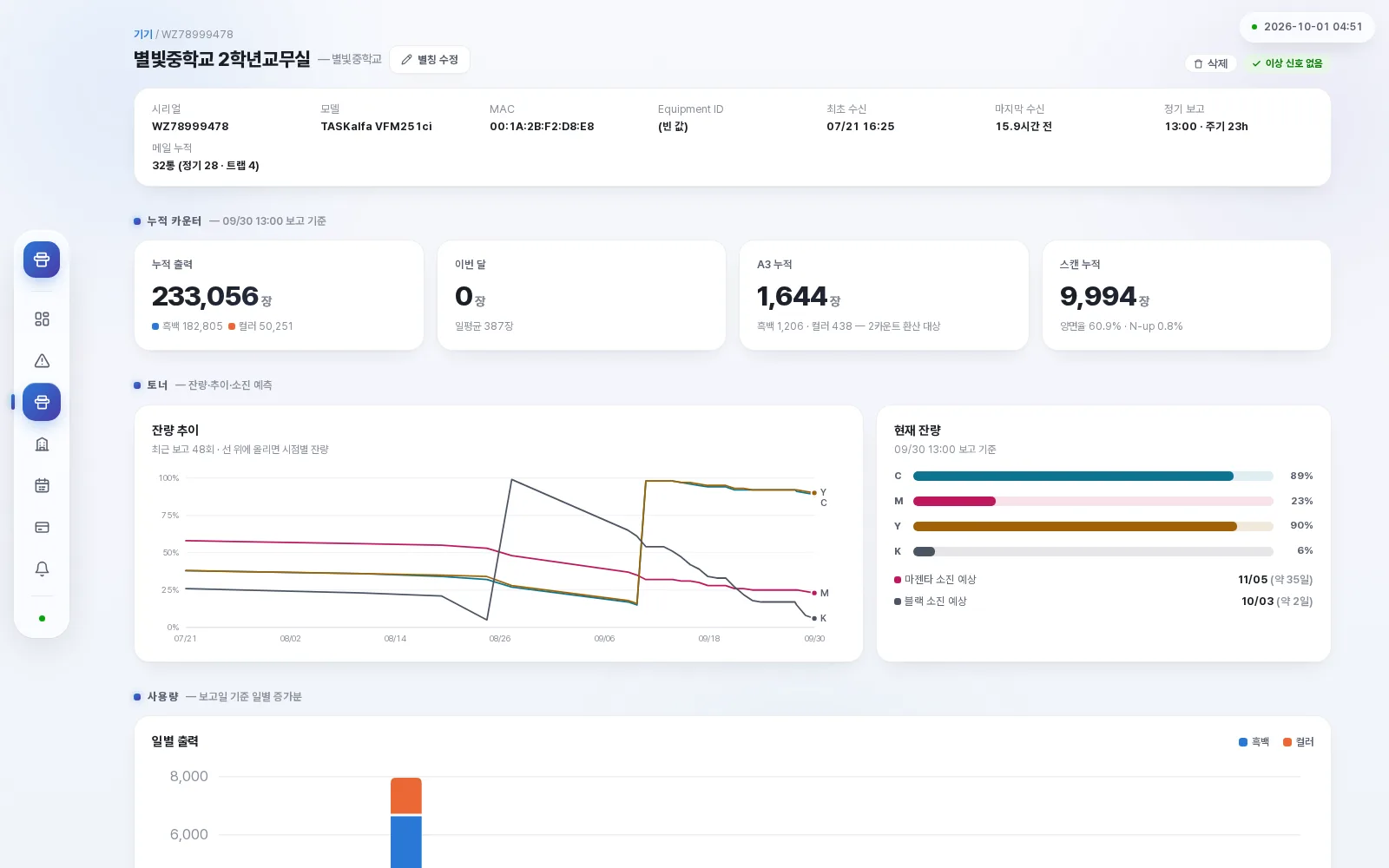Open the calendar icon in sidebar
1389x868 pixels.
pyautogui.click(x=42, y=486)
